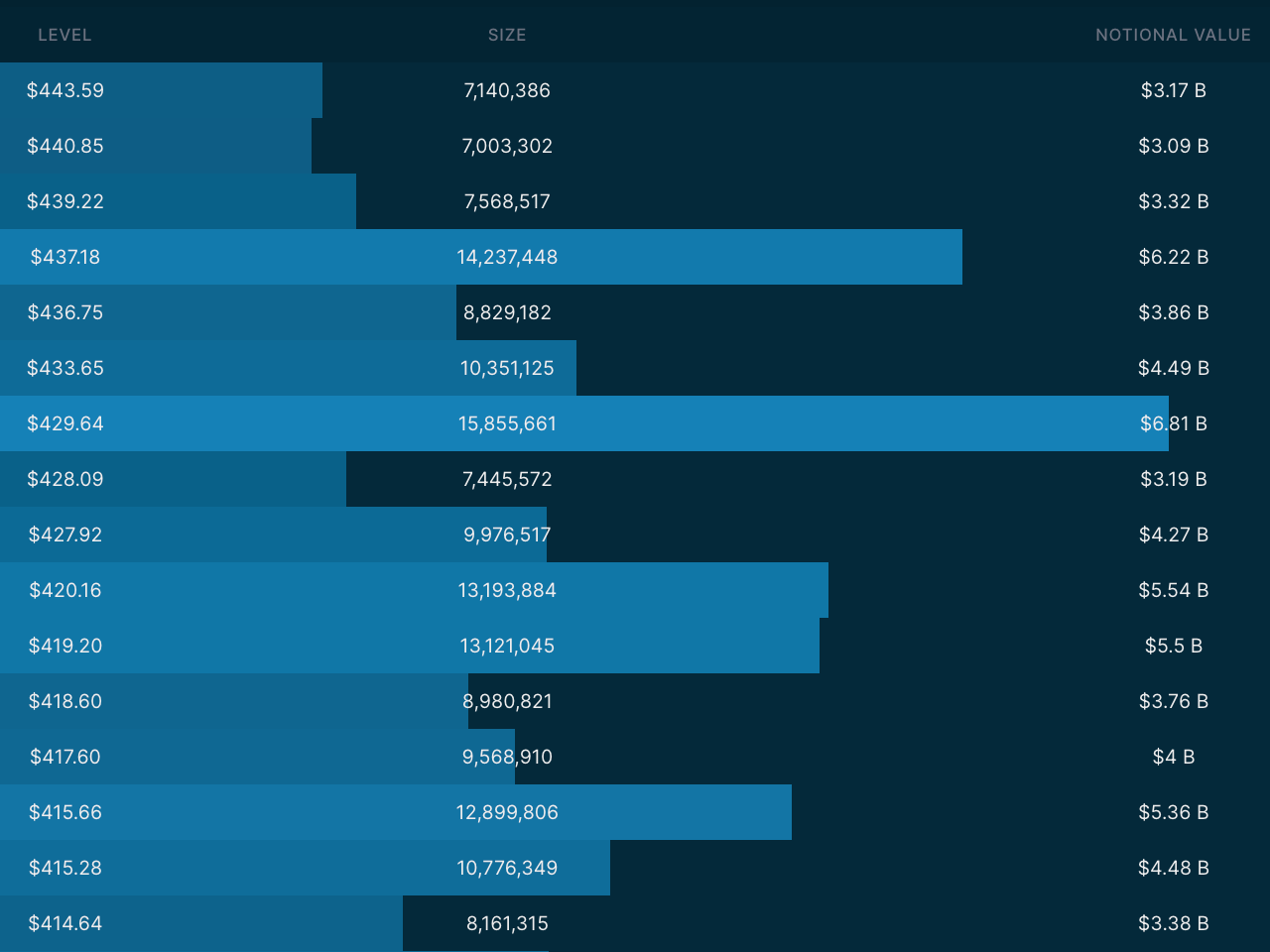
Task: Click notional value $6.81 B
Action: [x=1174, y=423]
